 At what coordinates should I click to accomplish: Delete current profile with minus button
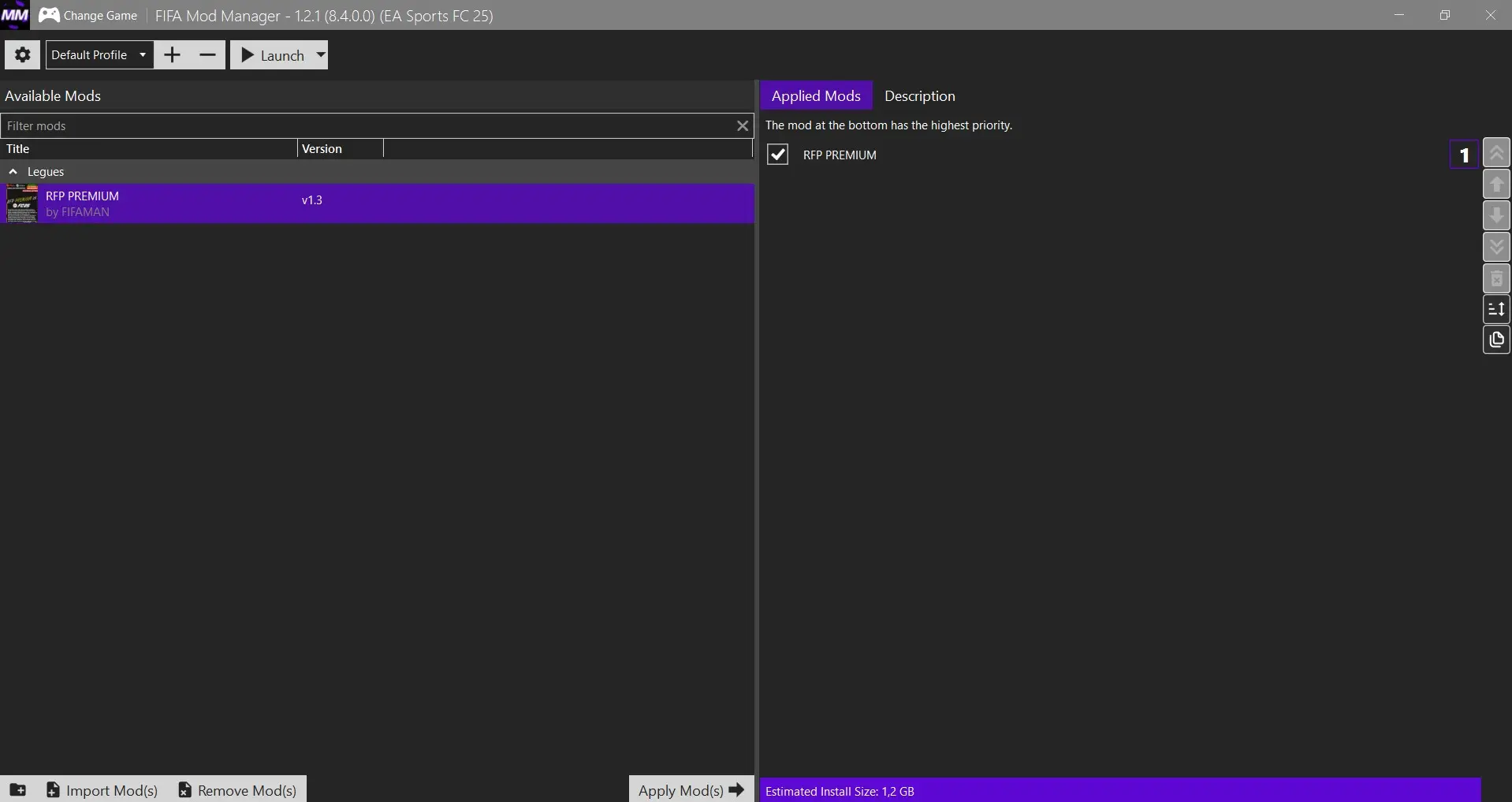[x=207, y=55]
